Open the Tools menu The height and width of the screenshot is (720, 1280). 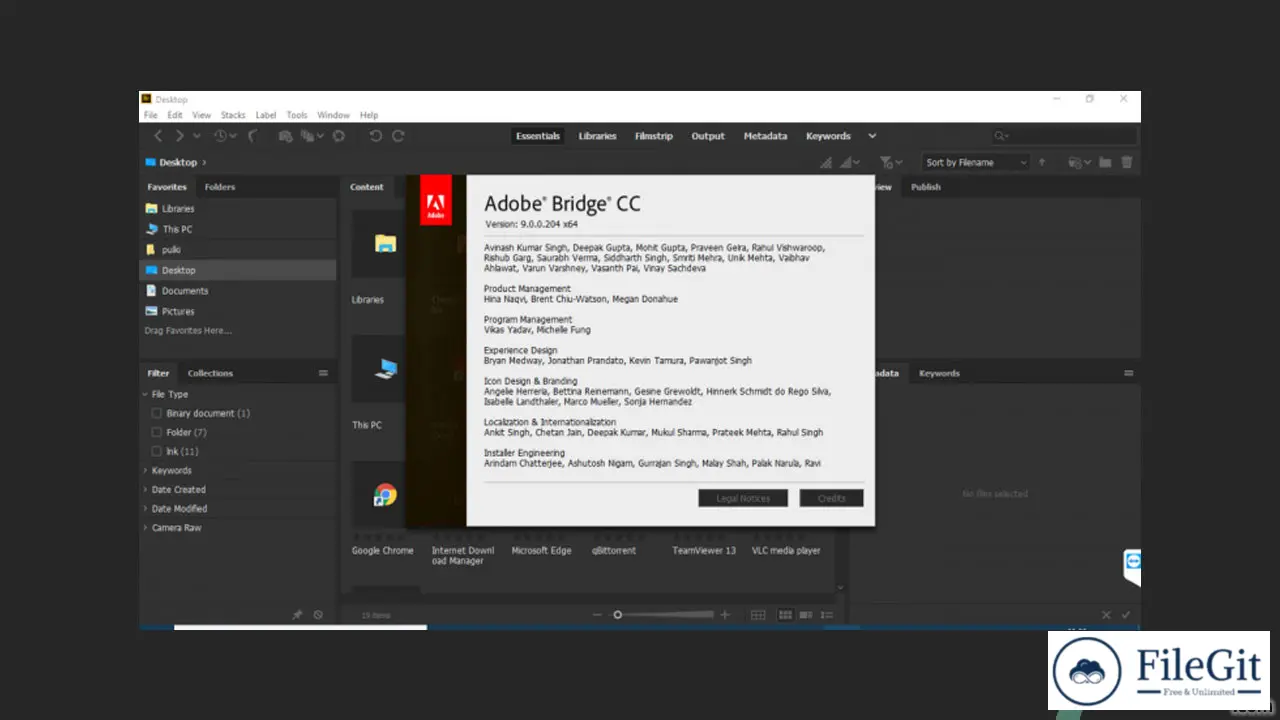(297, 115)
